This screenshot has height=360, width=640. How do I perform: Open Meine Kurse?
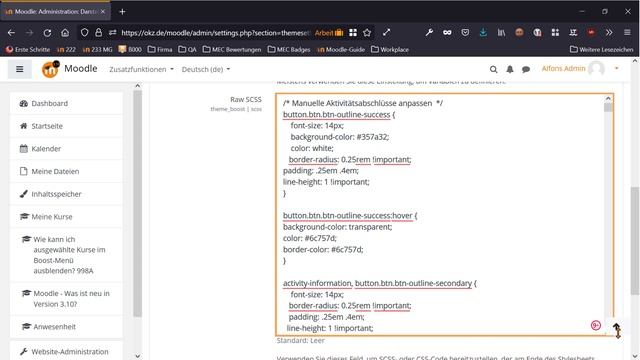pos(66,217)
